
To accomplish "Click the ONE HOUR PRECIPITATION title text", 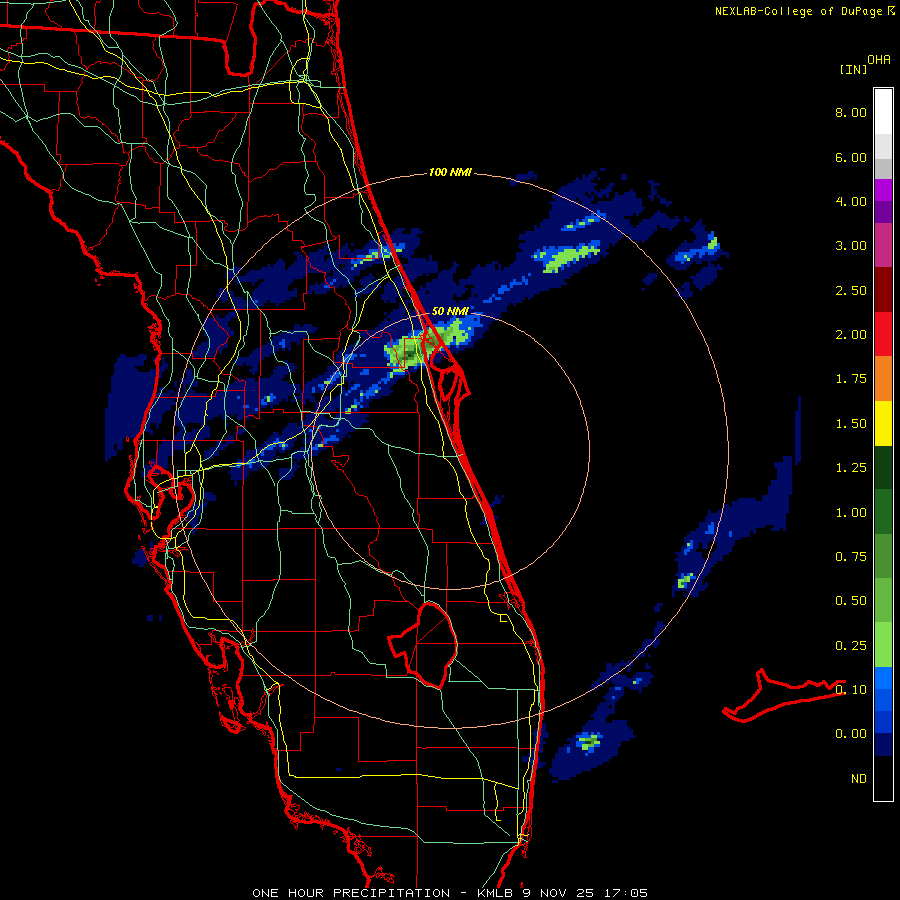I will click(351, 893).
